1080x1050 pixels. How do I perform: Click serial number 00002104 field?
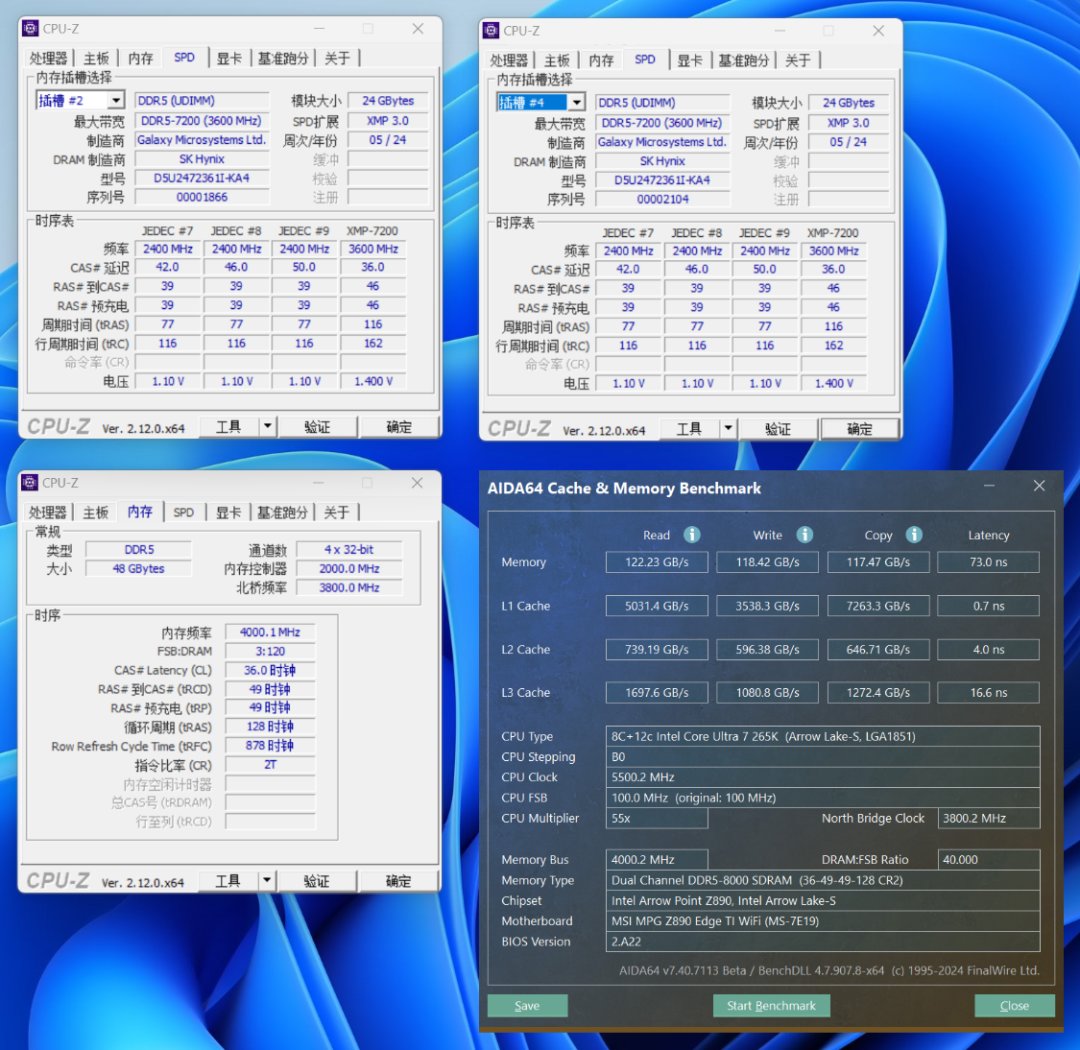[x=663, y=199]
